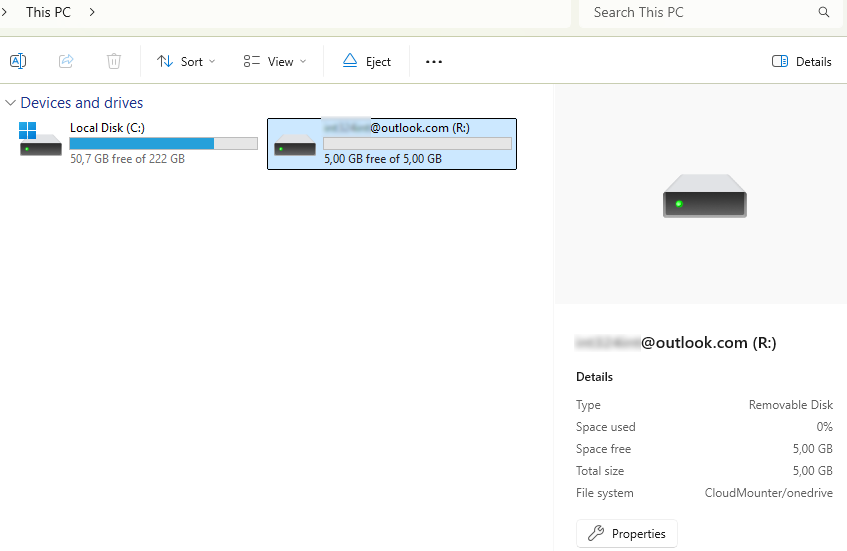
Task: Collapse the Devices and drives group chevron
Action: point(10,103)
